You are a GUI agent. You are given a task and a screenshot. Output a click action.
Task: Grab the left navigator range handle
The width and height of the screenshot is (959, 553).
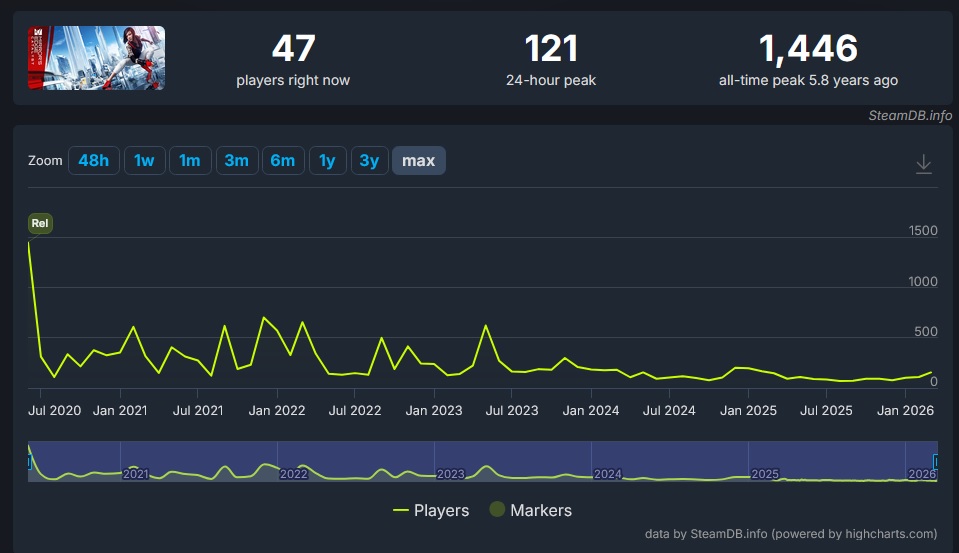pos(29,461)
